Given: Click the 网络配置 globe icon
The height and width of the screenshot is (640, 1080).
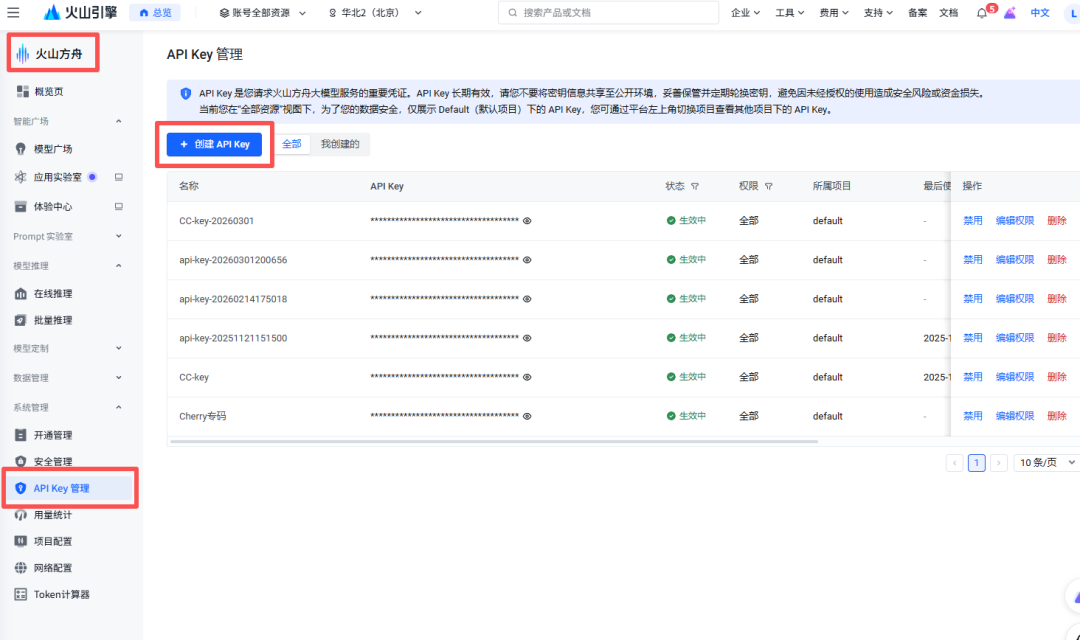Looking at the screenshot, I should coord(21,568).
